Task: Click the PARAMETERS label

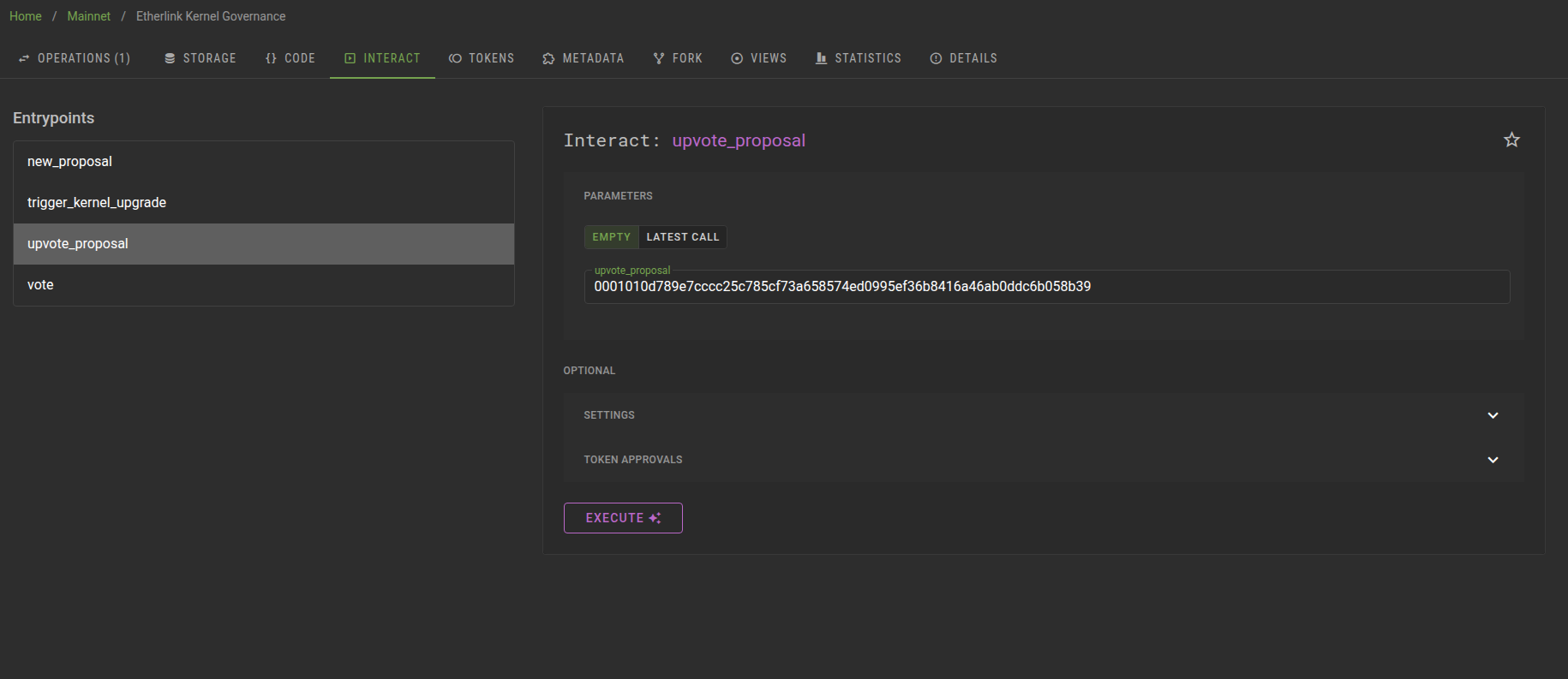Action: (618, 196)
